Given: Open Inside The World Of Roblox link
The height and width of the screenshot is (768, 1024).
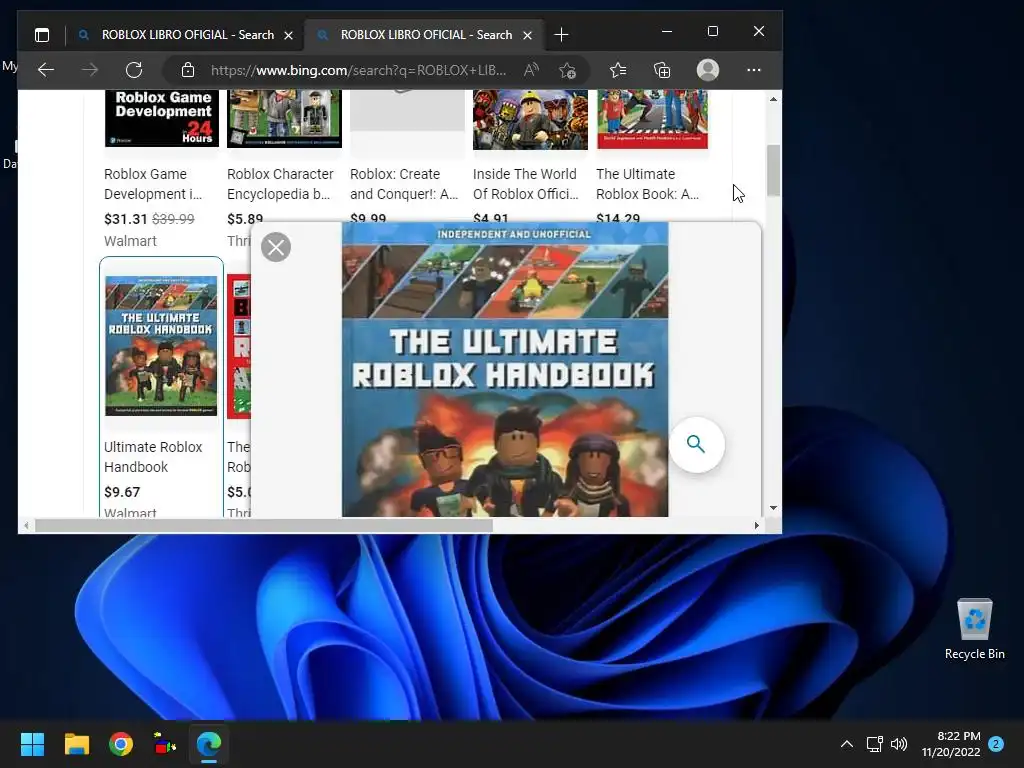Looking at the screenshot, I should click(526, 184).
